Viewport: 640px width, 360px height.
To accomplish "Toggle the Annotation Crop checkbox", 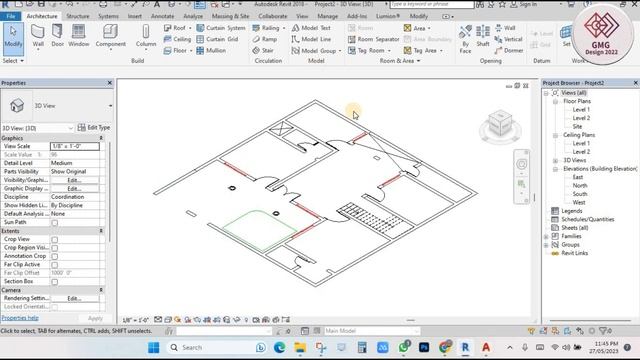I will [x=55, y=257].
